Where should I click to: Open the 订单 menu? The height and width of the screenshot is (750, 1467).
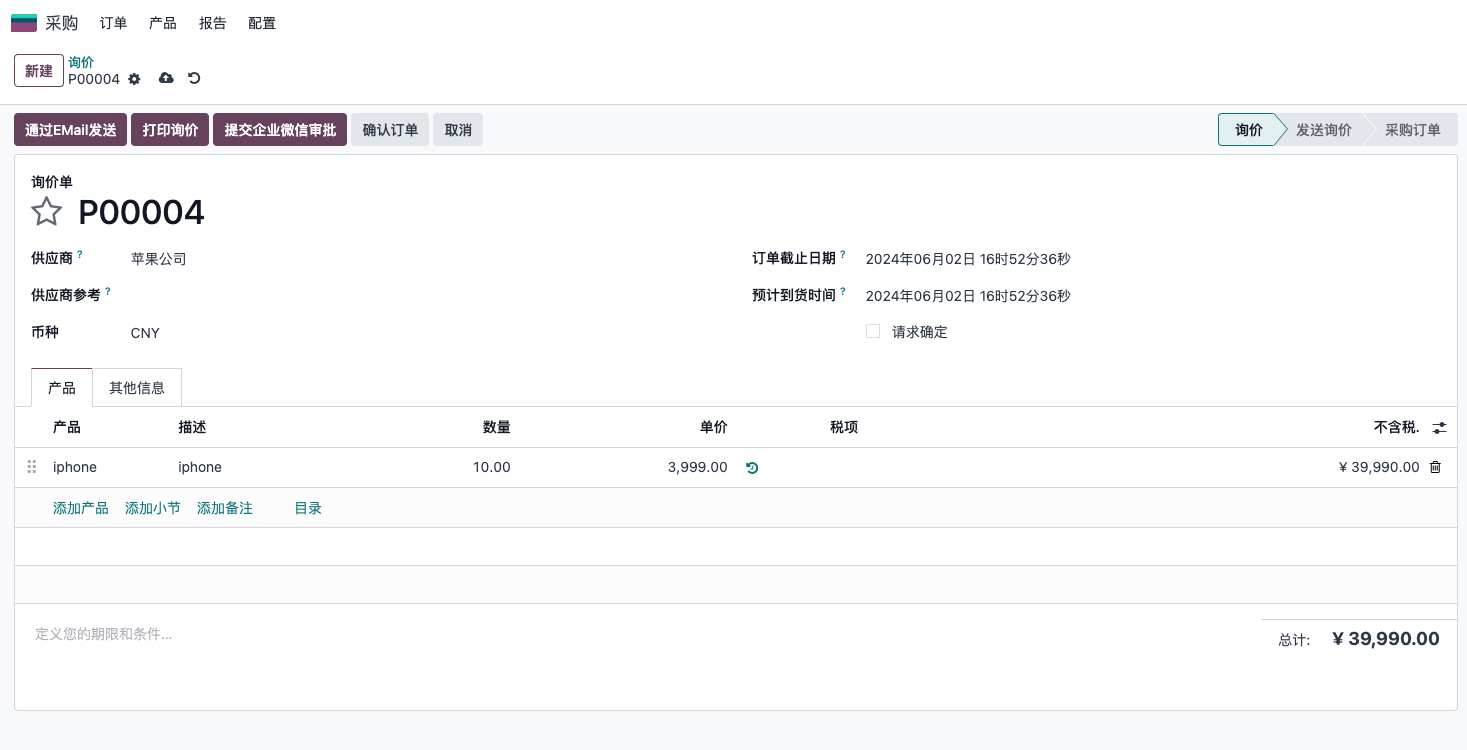point(114,23)
